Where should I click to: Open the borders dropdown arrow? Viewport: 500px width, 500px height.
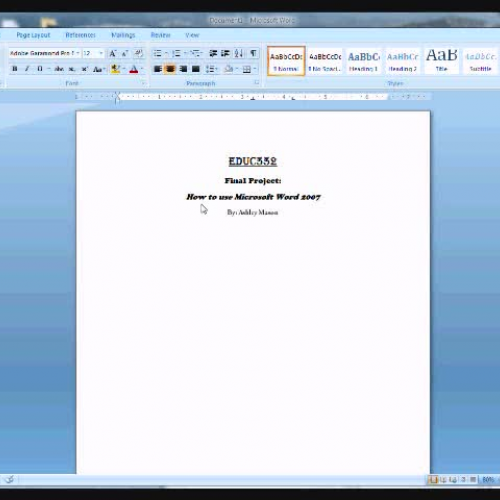(255, 69)
